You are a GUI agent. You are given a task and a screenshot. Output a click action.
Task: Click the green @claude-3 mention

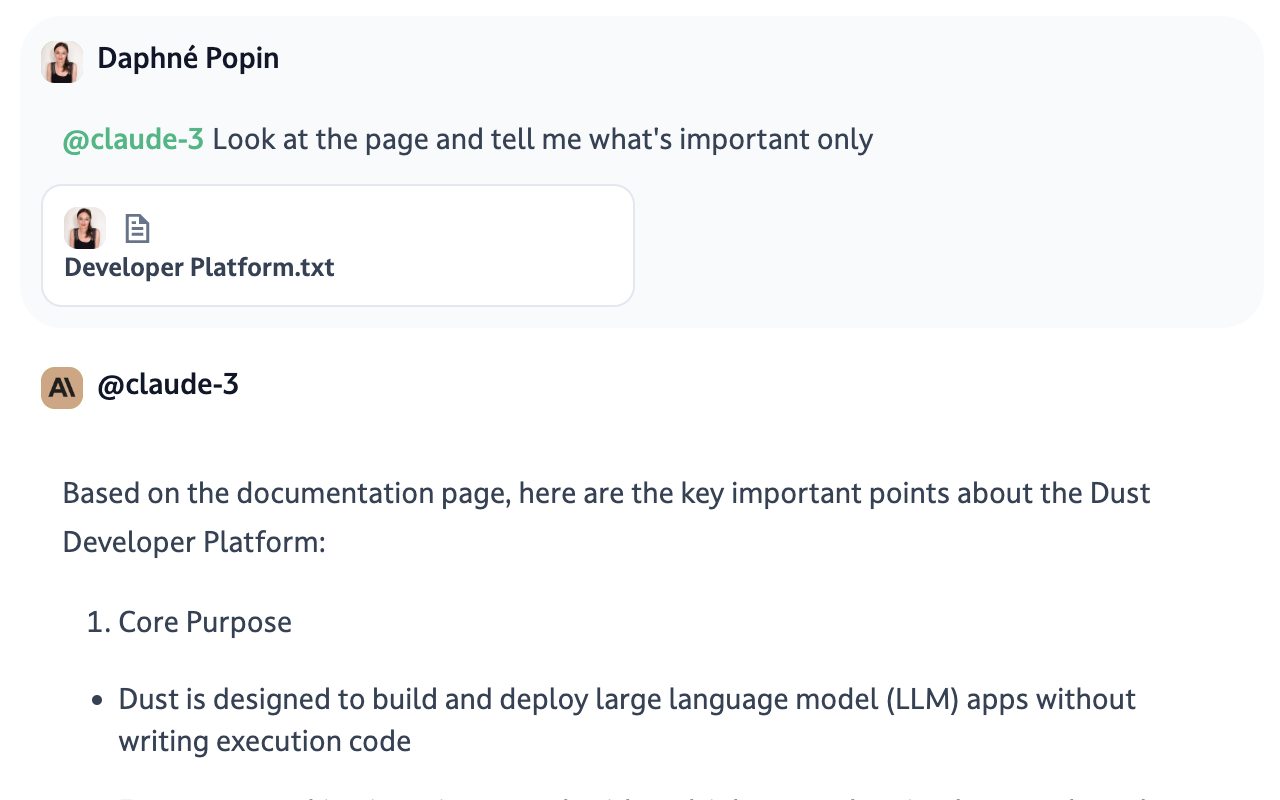(133, 139)
